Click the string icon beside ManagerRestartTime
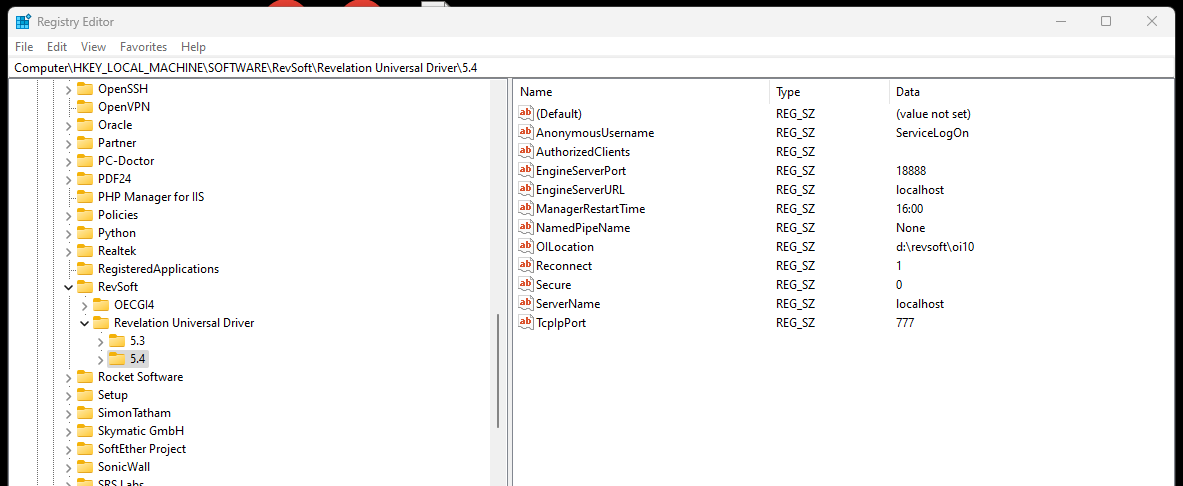Screen dimensions: 1183x486 [x=526, y=208]
